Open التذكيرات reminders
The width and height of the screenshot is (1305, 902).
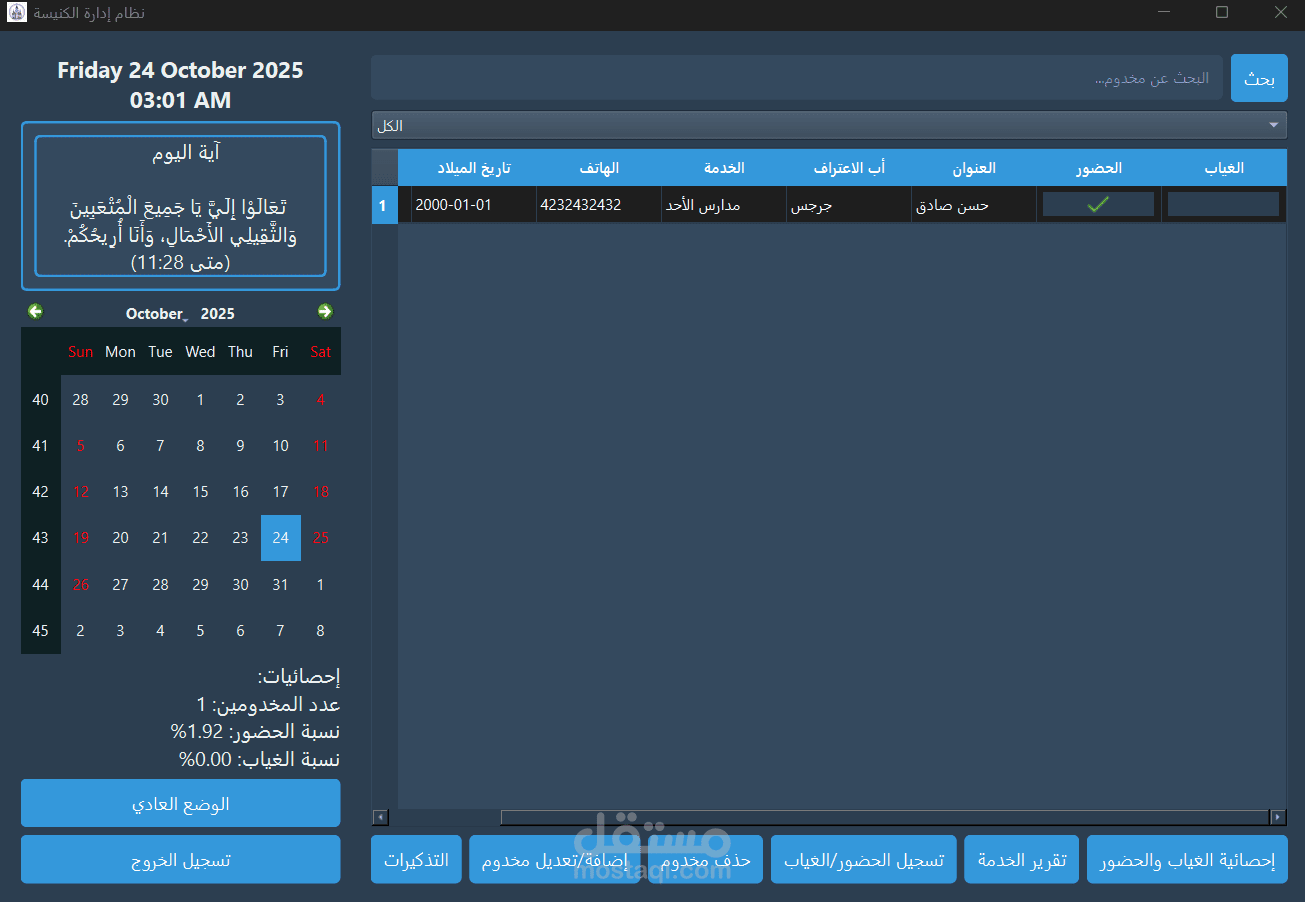point(416,858)
